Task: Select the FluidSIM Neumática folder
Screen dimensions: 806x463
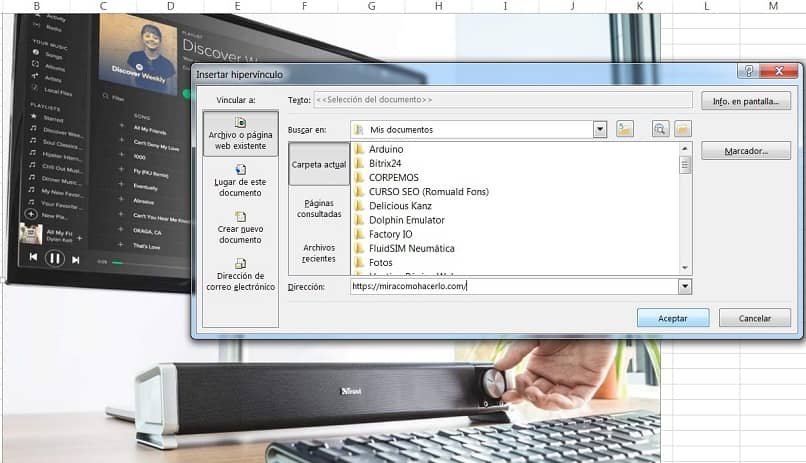Action: 412,248
